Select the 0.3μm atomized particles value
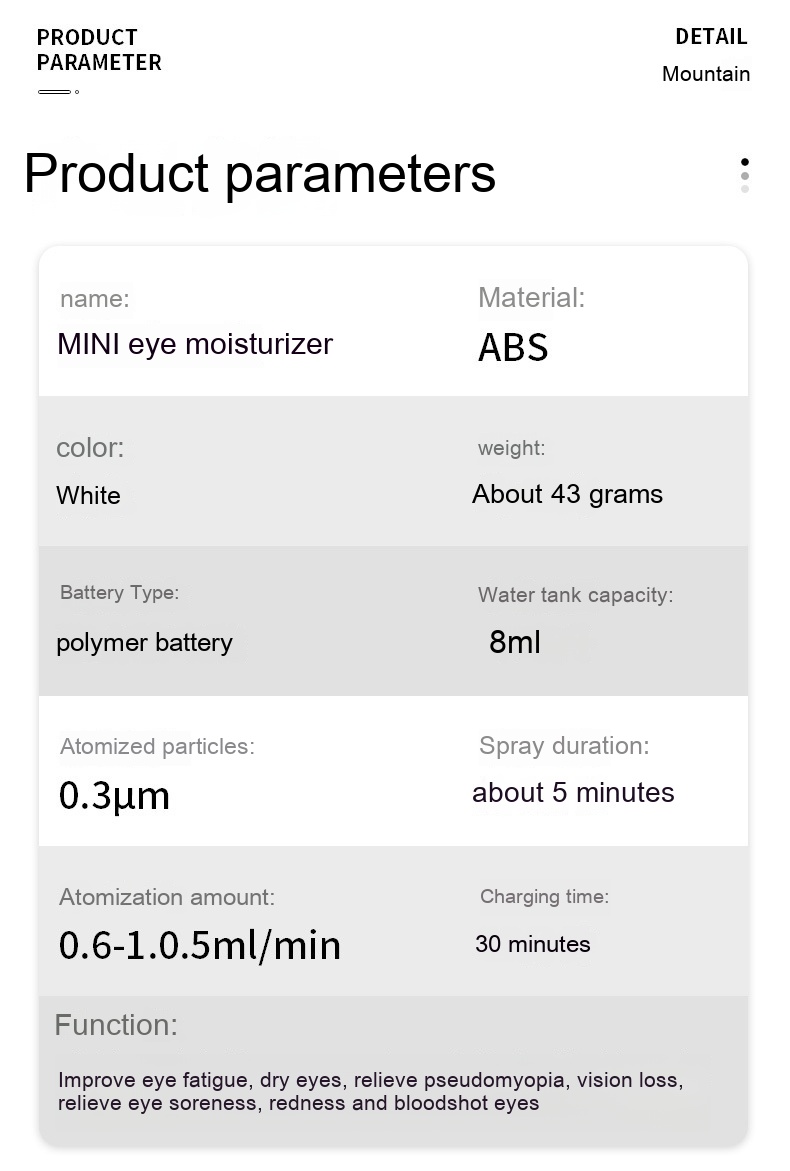The image size is (790, 1171). (x=114, y=795)
